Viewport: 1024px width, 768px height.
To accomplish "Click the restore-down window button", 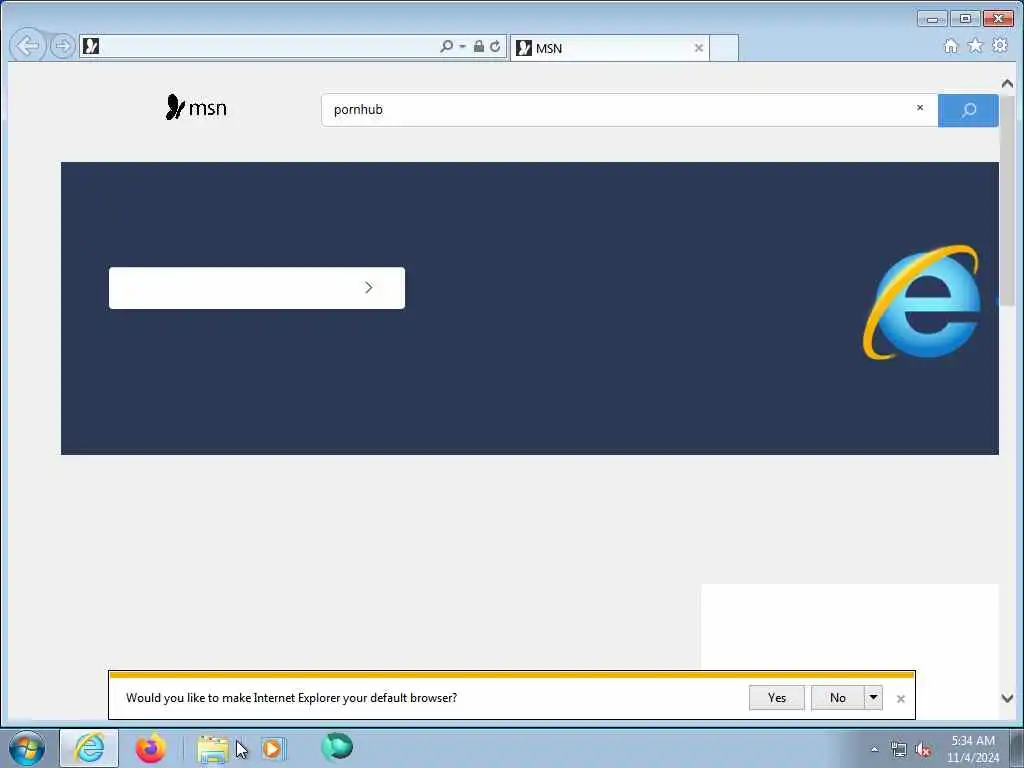I will [x=965, y=19].
